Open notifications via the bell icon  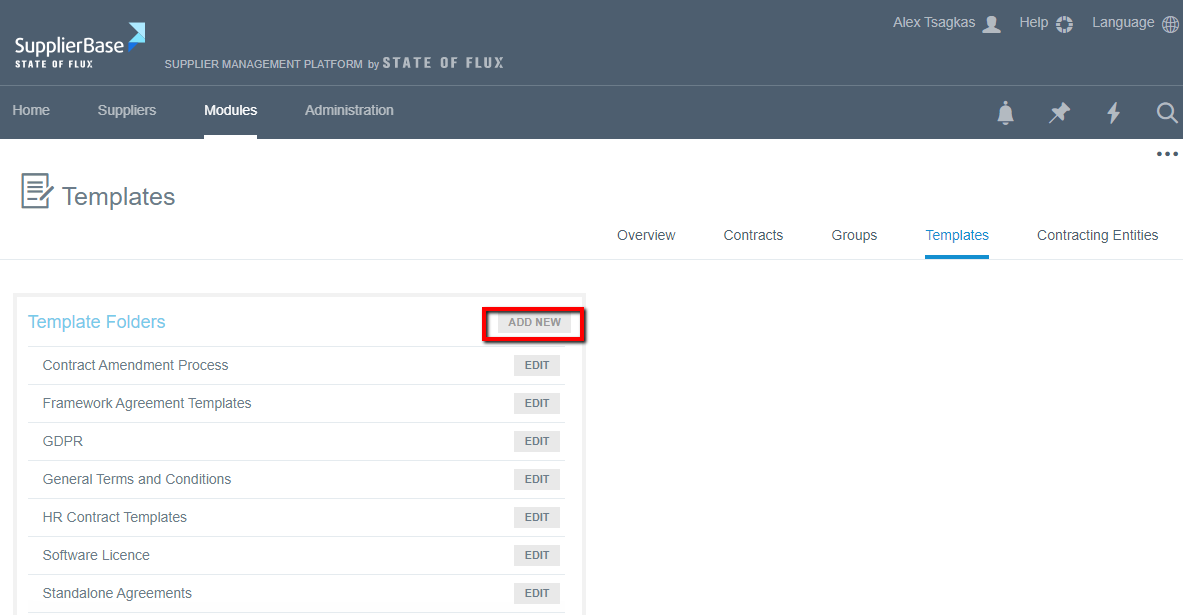click(x=1005, y=113)
